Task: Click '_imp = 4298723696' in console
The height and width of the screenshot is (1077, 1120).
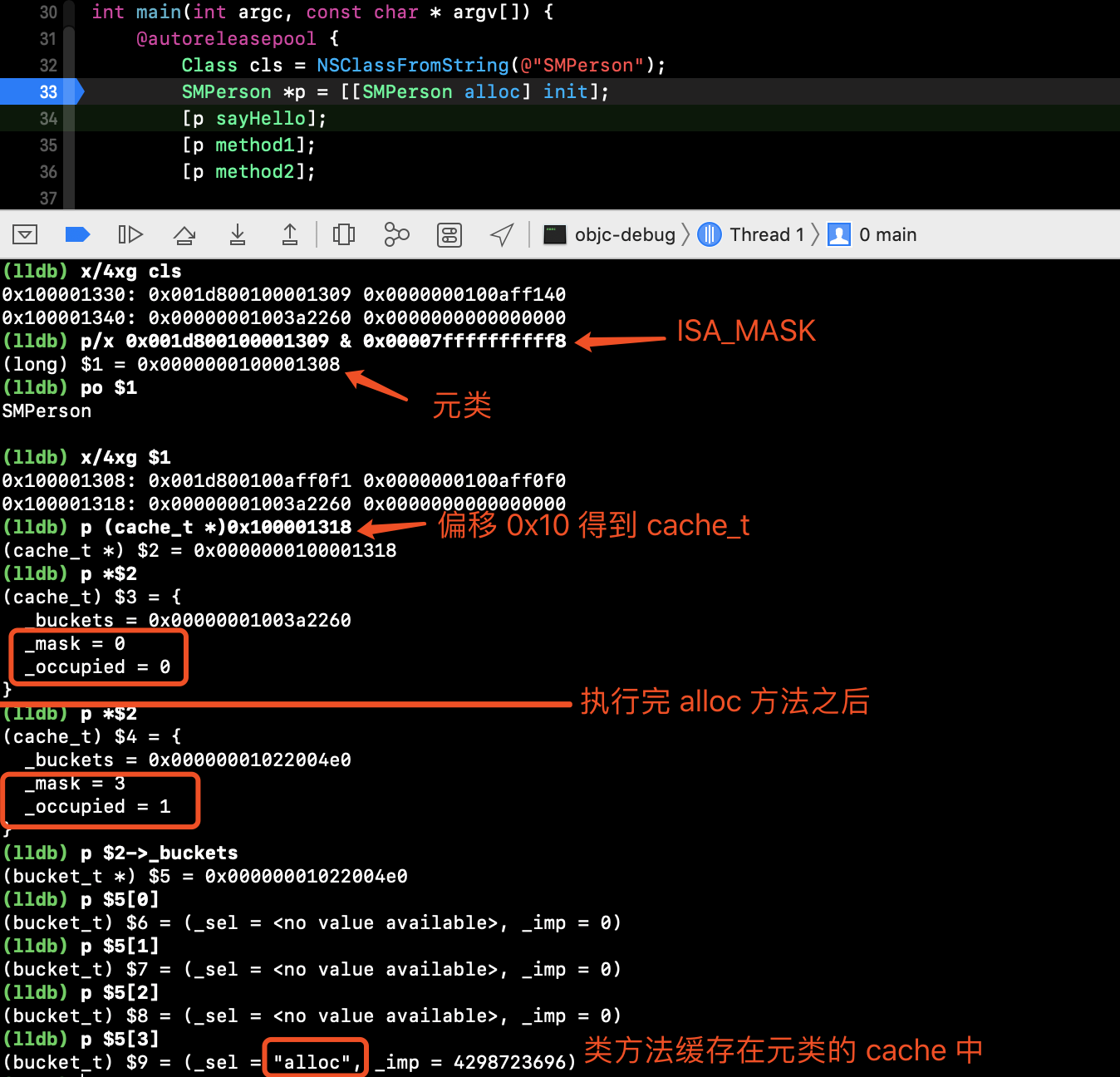Action: click(471, 1063)
